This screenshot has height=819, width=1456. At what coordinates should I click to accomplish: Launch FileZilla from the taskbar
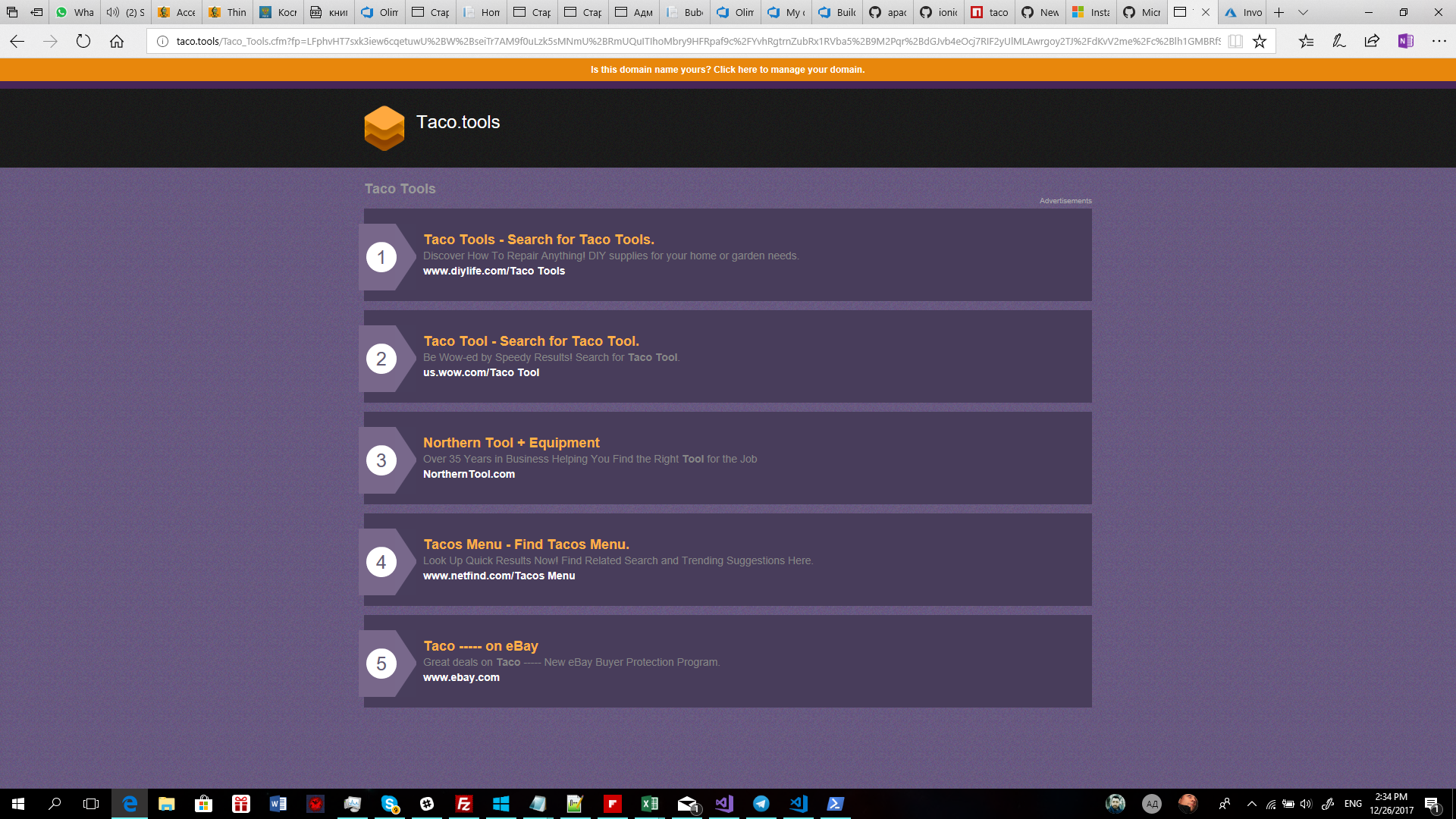[463, 803]
